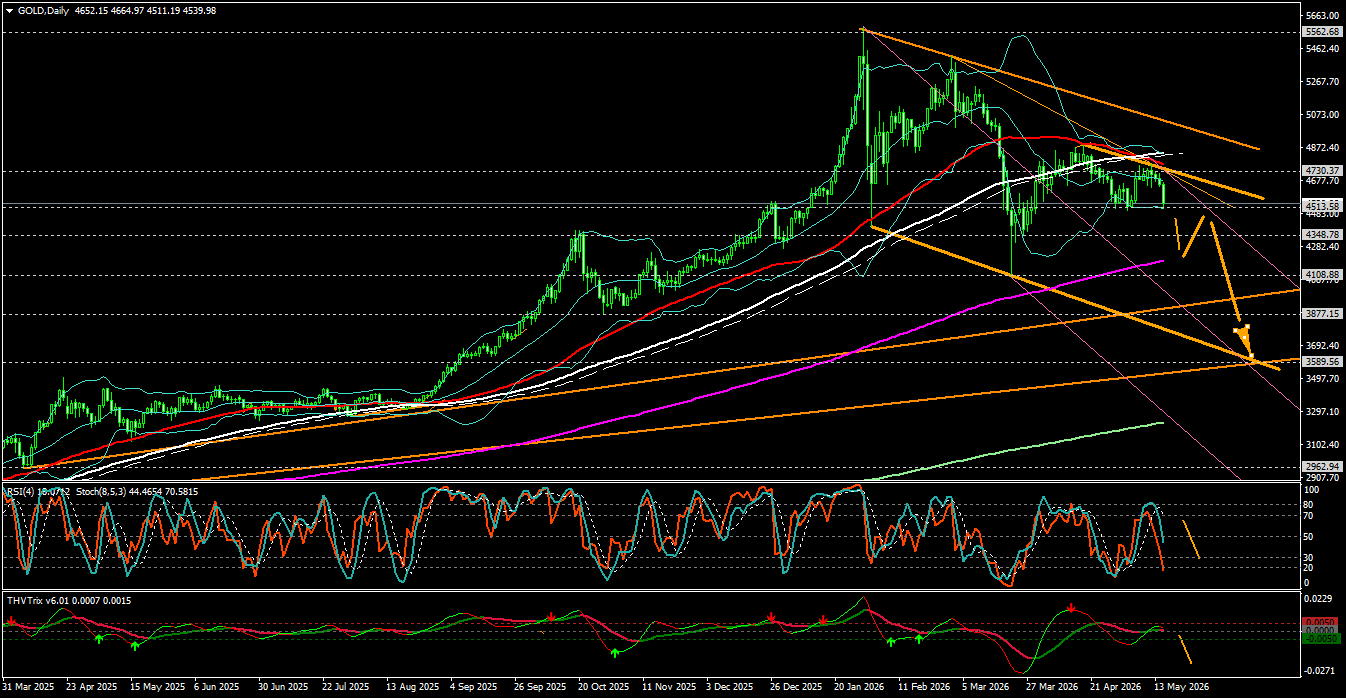Click the 5267.70 price axis tick

[1323, 82]
